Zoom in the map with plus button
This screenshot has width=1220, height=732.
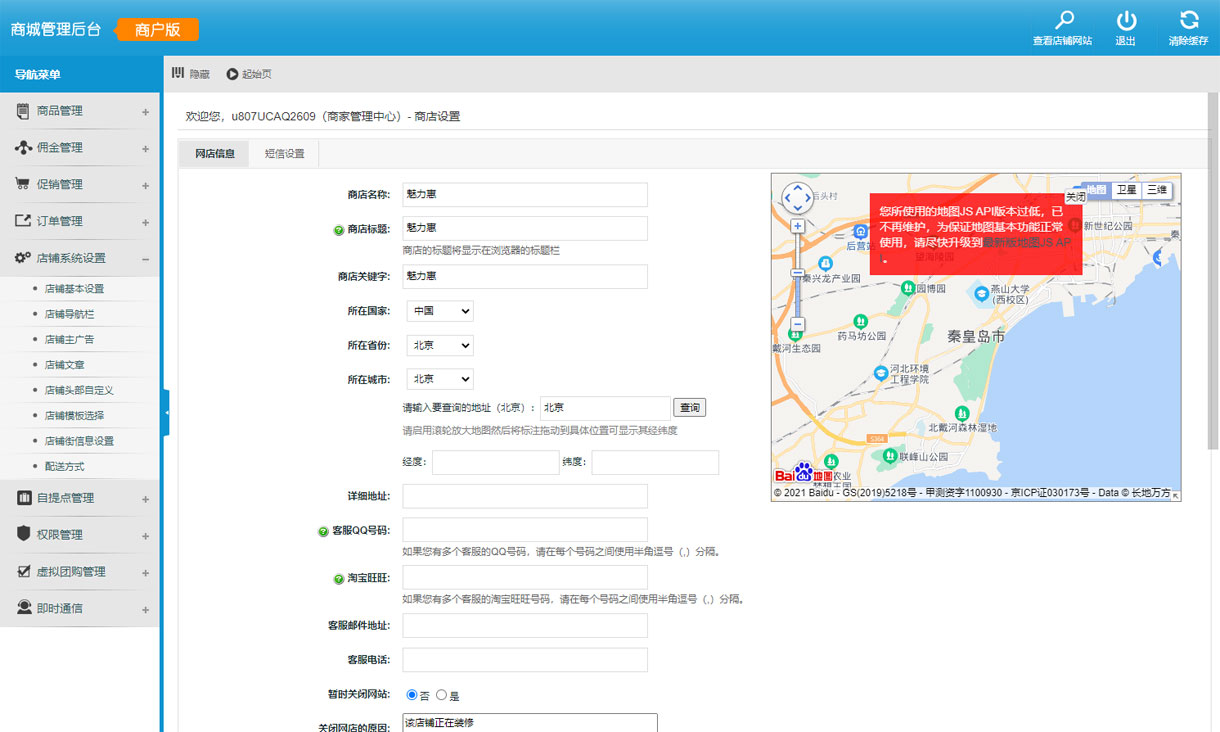(797, 226)
